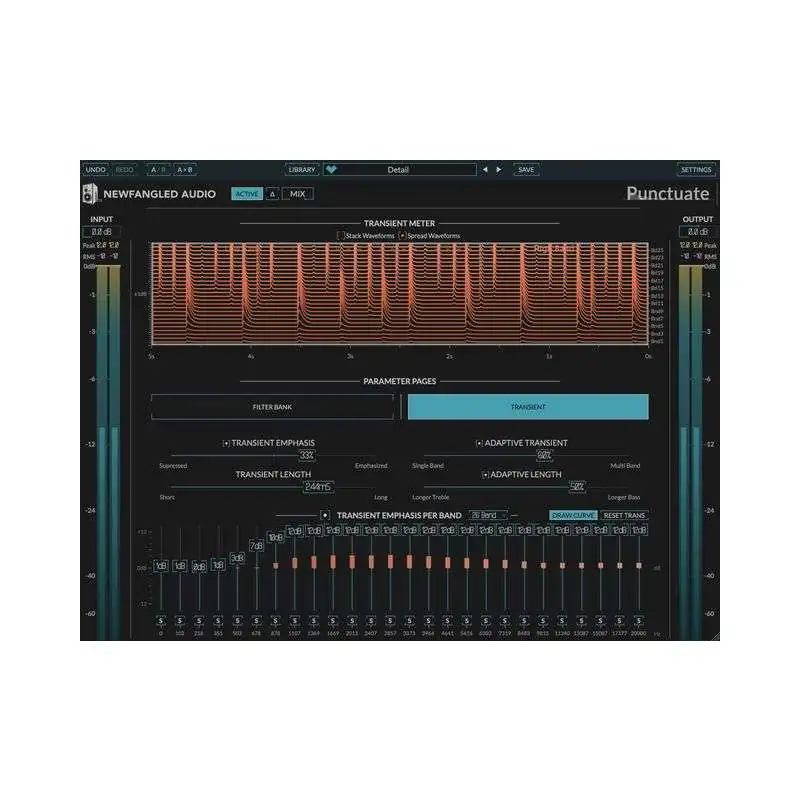The width and height of the screenshot is (800, 800).
Task: Solo the 102 Hz band
Action: [180, 621]
